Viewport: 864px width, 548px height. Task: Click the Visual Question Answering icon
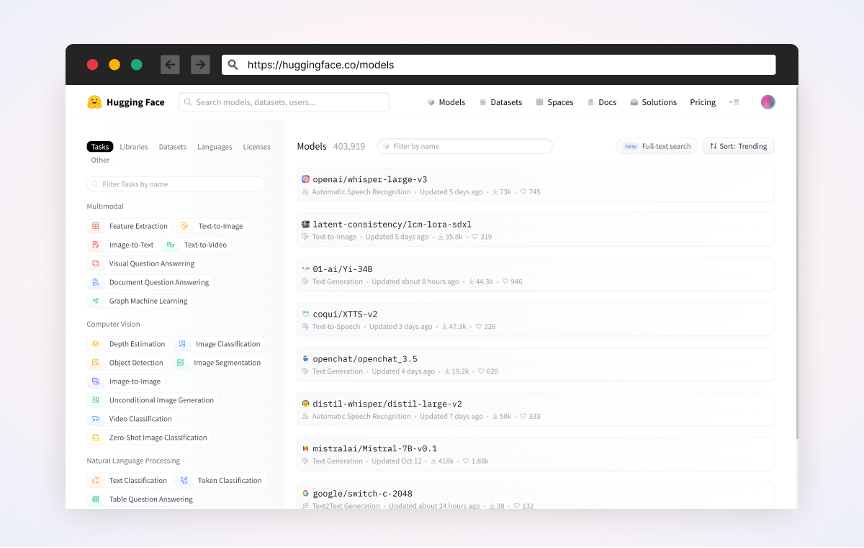pyautogui.click(x=96, y=263)
